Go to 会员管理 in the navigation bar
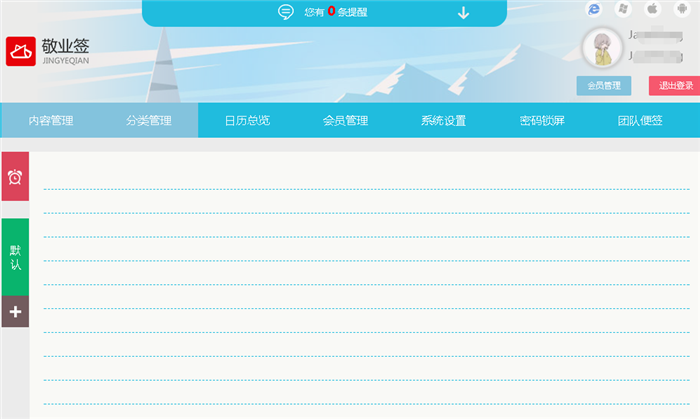 click(345, 121)
